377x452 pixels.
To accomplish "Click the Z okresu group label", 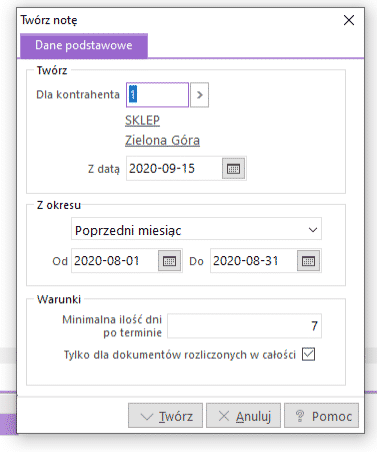I will (59, 205).
